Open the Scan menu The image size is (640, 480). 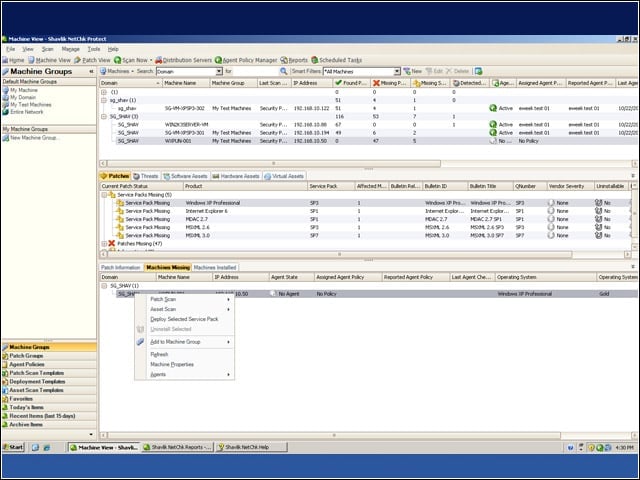[47, 49]
